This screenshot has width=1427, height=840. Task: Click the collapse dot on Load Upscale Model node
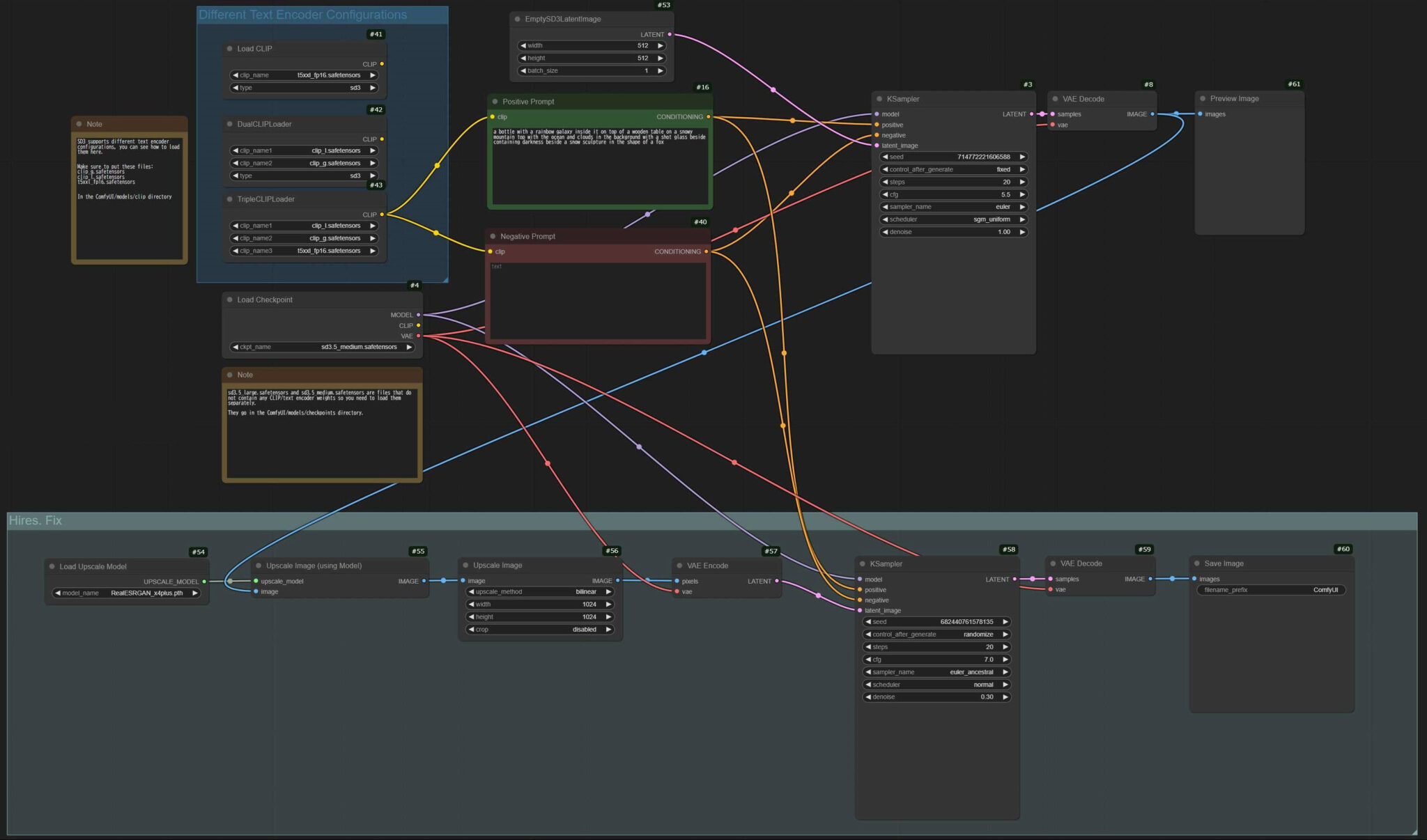pyautogui.click(x=51, y=566)
